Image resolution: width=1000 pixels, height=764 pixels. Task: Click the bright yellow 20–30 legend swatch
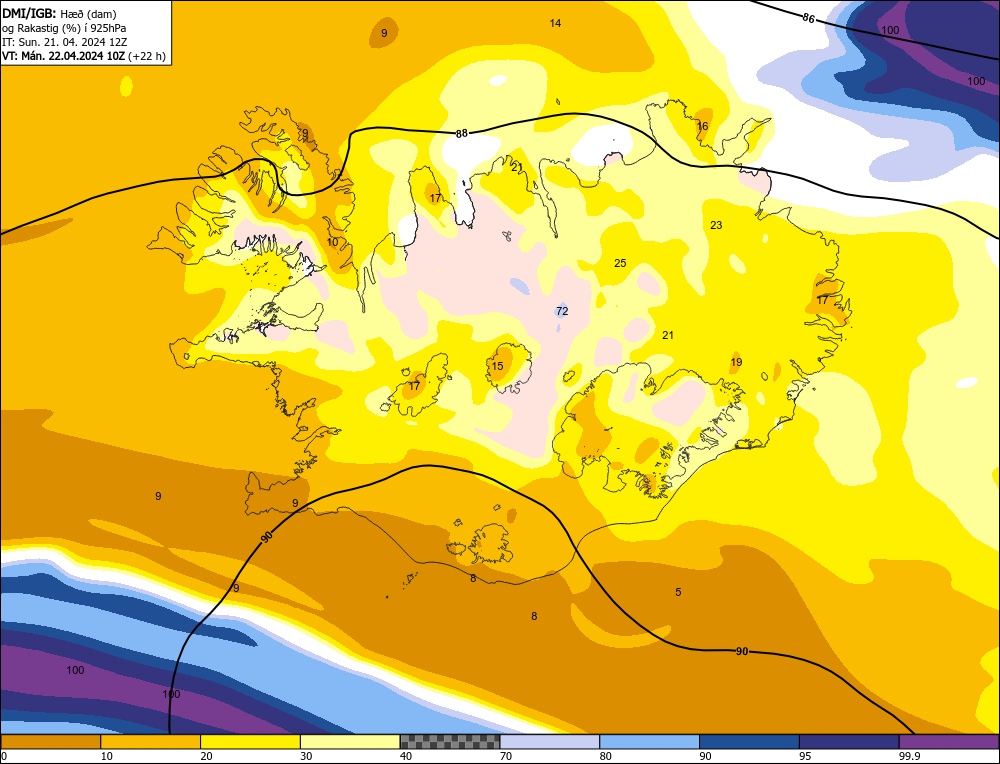250,742
